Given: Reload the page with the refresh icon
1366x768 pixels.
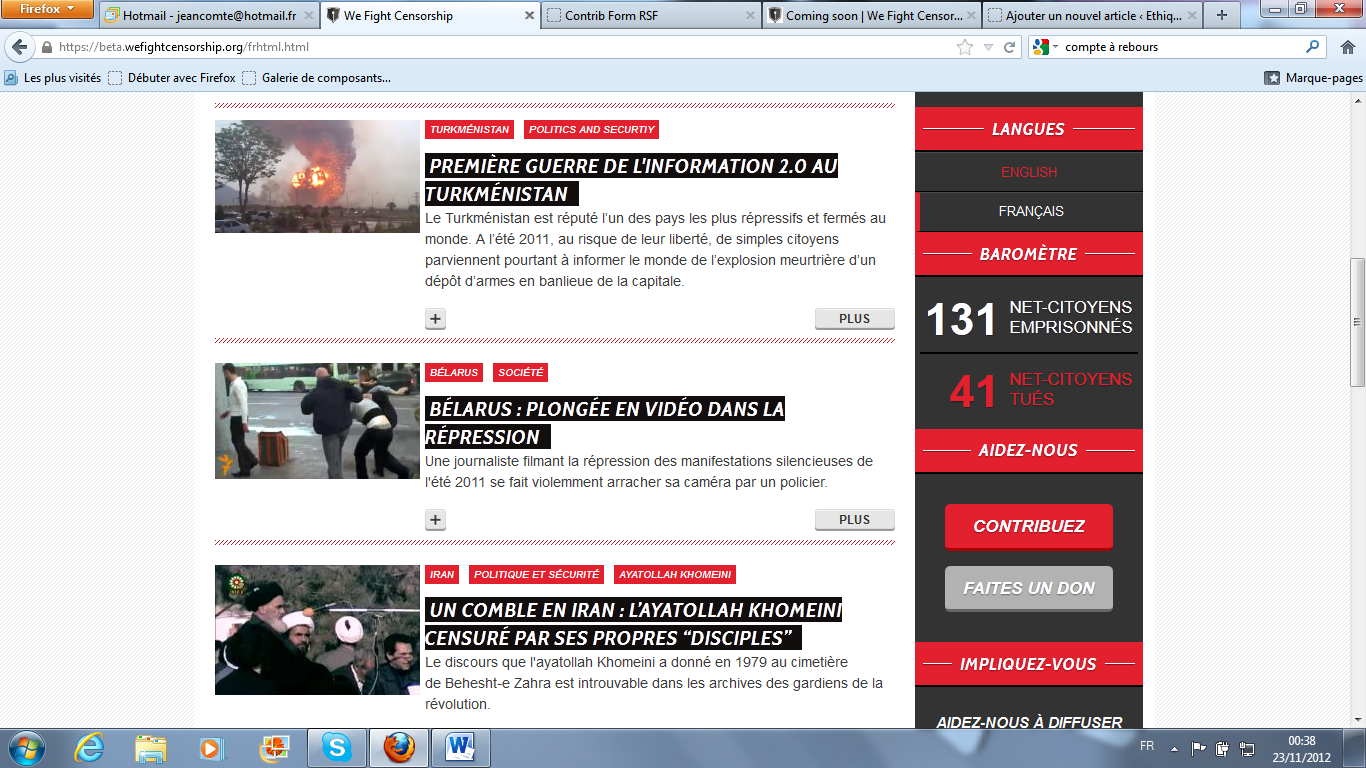Looking at the screenshot, I should pyautogui.click(x=1010, y=47).
